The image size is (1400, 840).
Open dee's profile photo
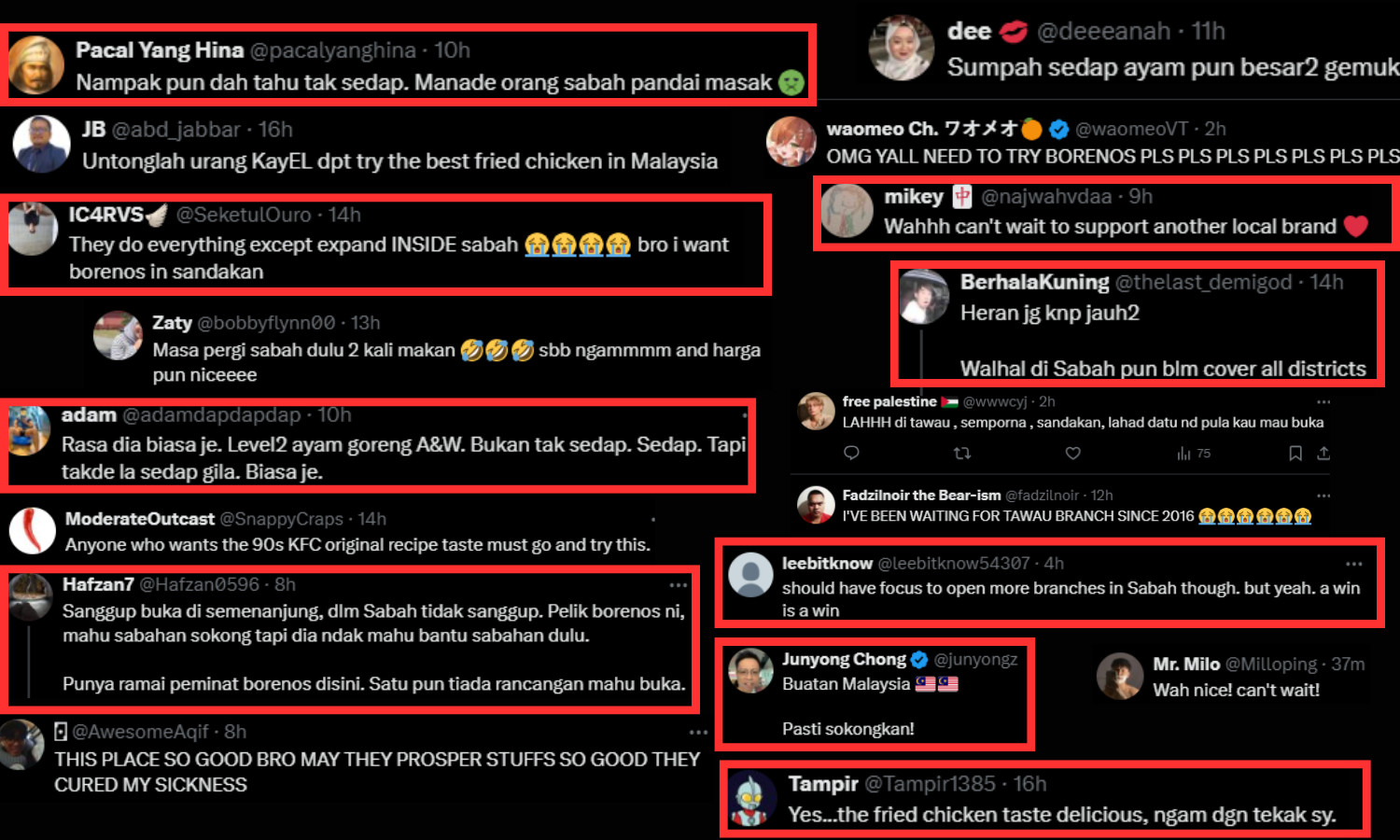tap(901, 48)
